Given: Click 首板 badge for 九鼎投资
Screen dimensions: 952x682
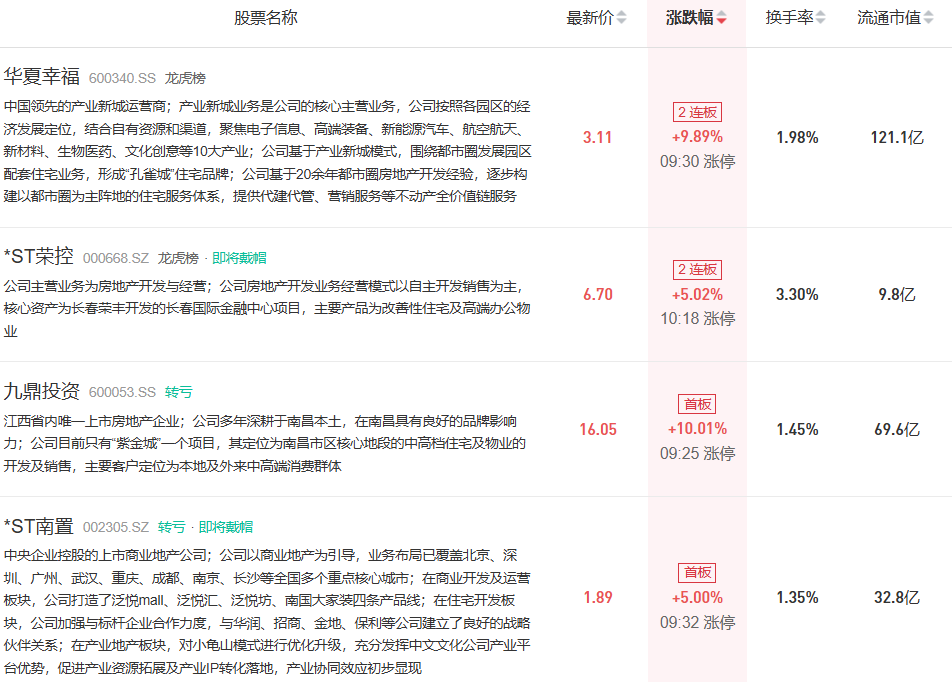Looking at the screenshot, I should click(x=697, y=404).
